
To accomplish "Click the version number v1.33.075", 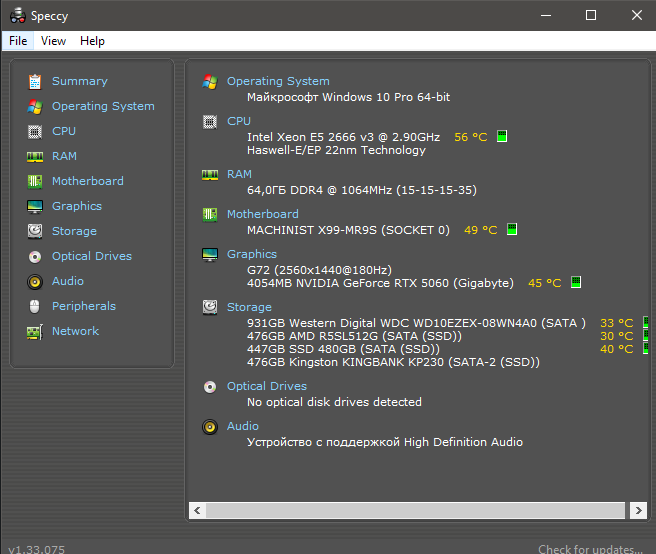I will pos(36,549).
